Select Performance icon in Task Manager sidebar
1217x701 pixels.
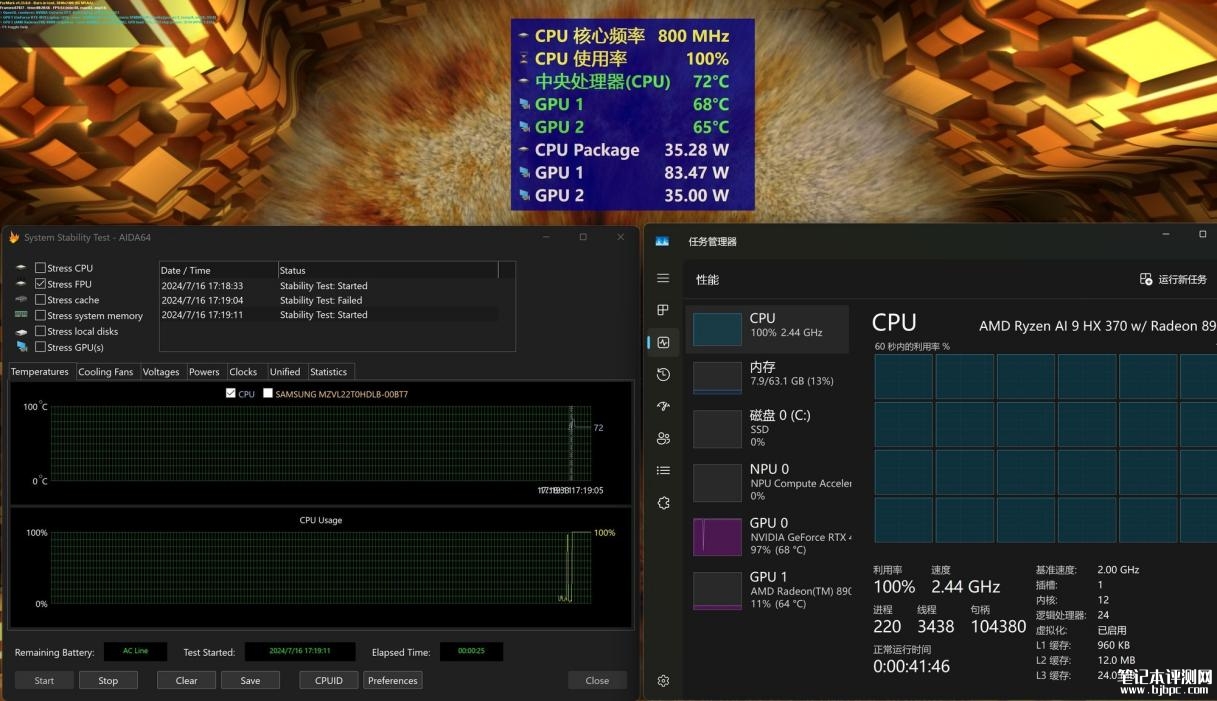[x=663, y=342]
